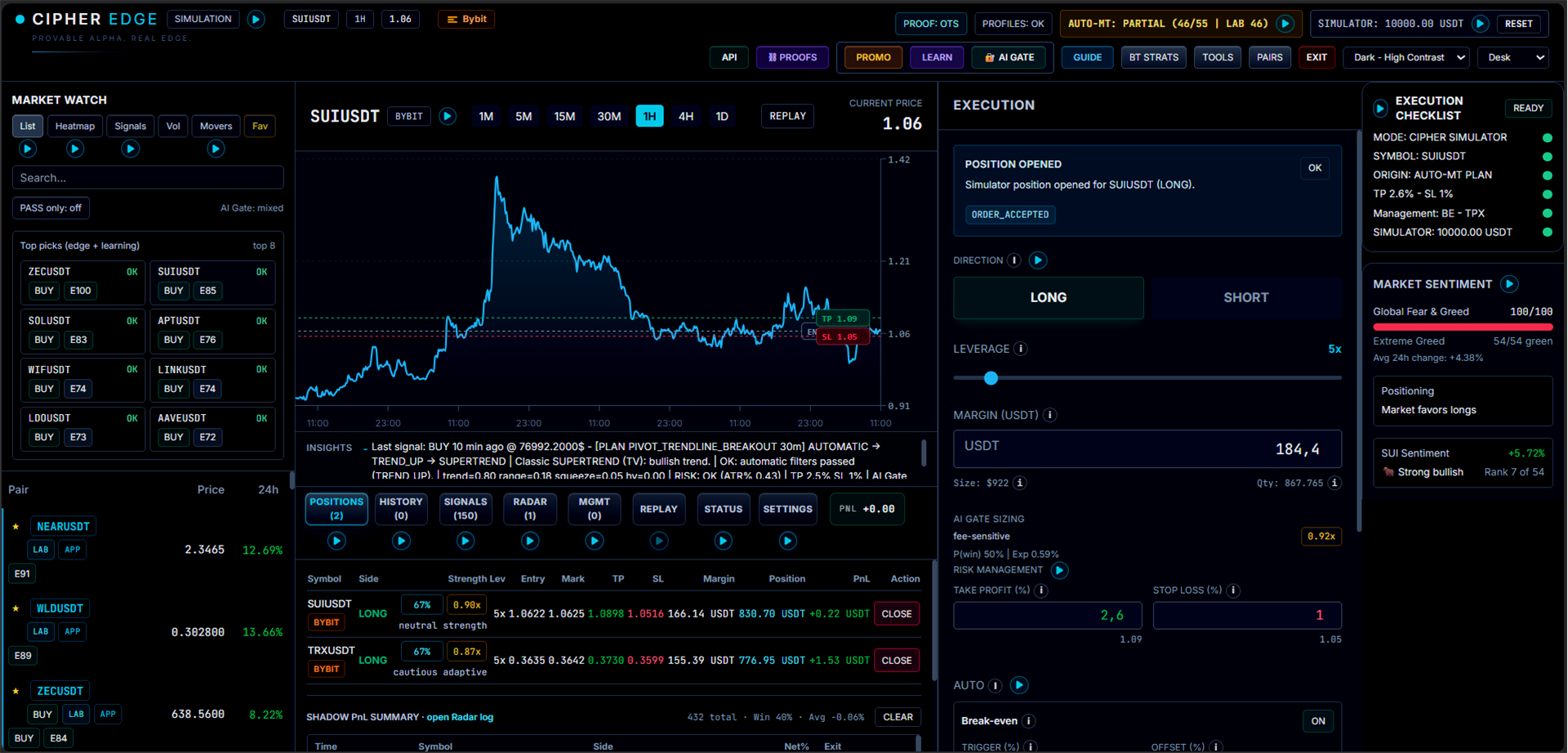Click play icon next to DIRECTION label
The image size is (1568, 753).
click(1038, 261)
